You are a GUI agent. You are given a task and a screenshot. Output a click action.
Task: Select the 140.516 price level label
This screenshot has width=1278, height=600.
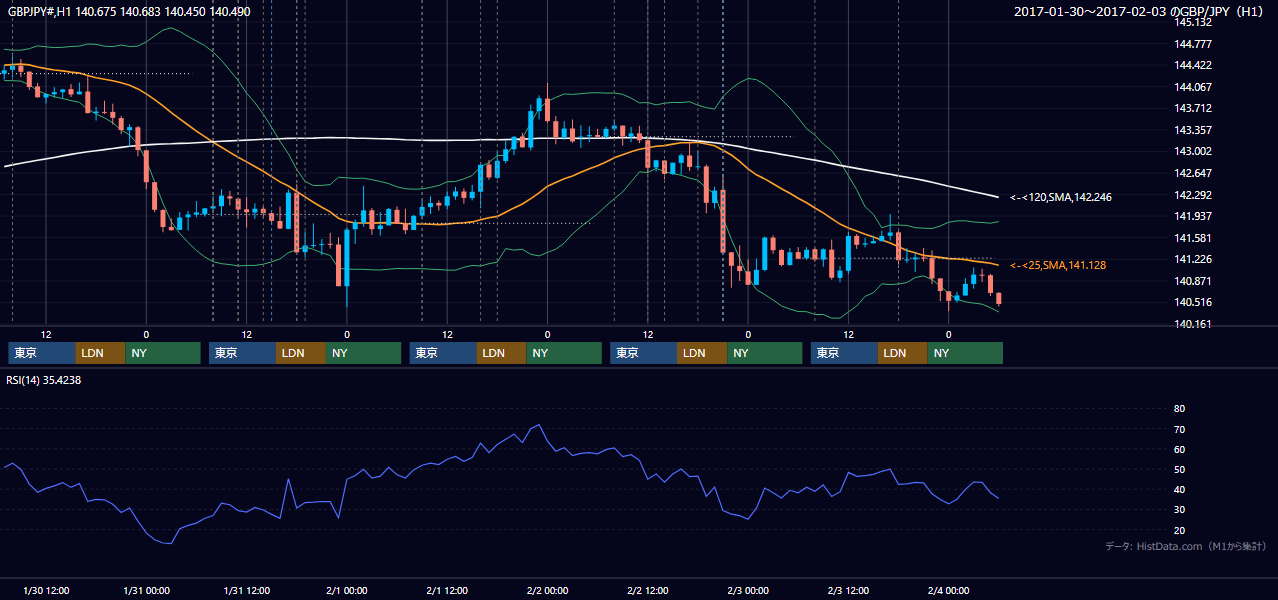coord(1195,302)
